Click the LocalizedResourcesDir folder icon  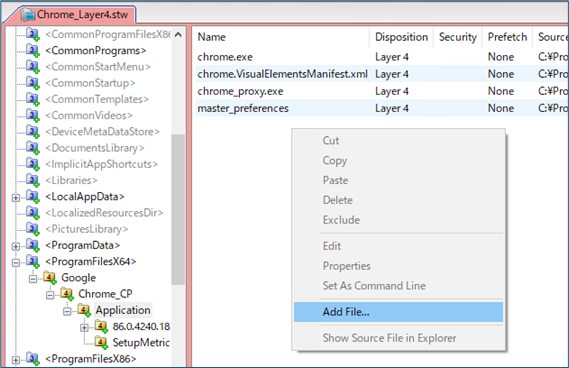click(x=33, y=213)
